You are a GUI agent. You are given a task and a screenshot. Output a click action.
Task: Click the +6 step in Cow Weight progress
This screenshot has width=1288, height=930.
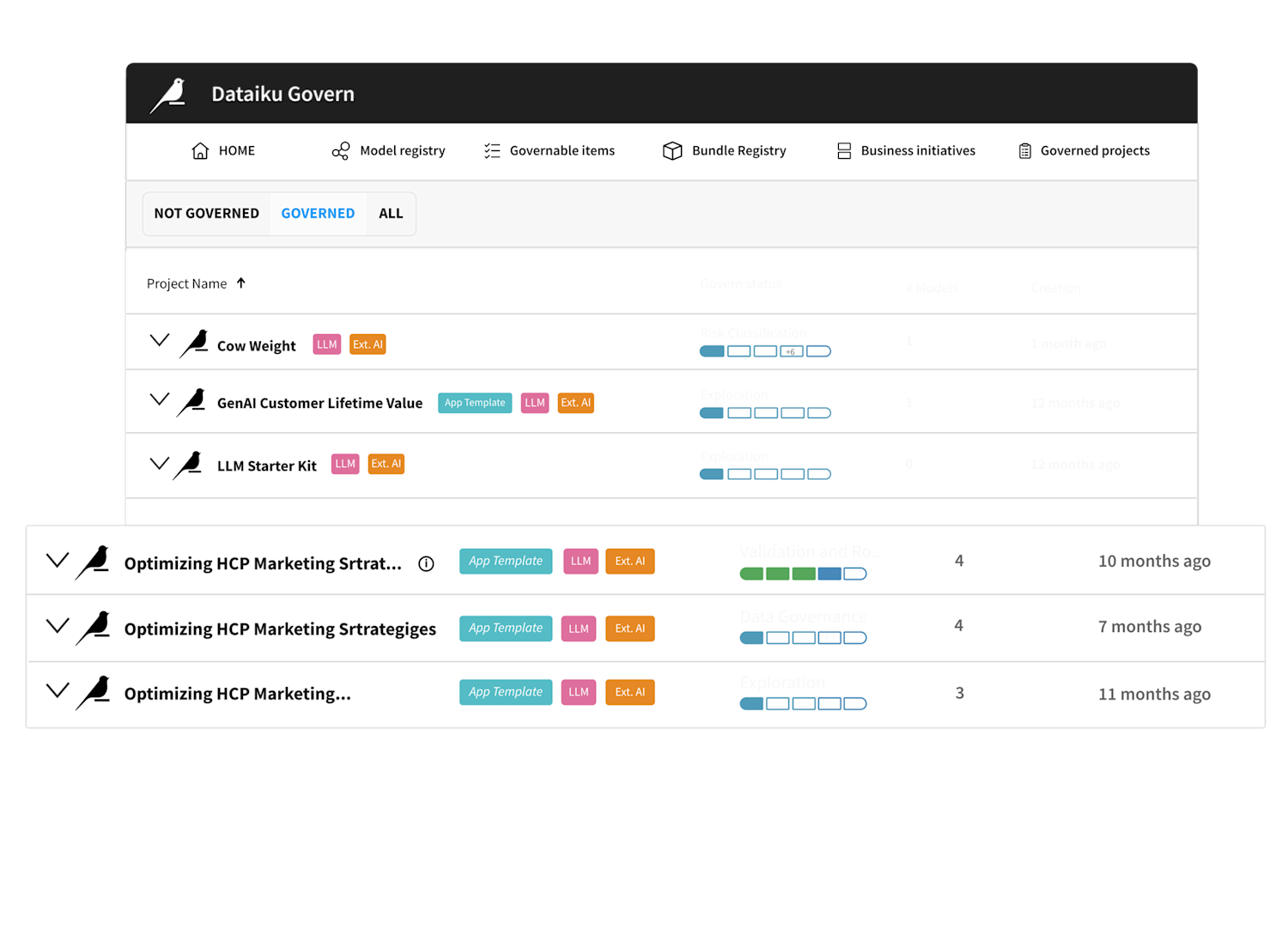coord(792,351)
